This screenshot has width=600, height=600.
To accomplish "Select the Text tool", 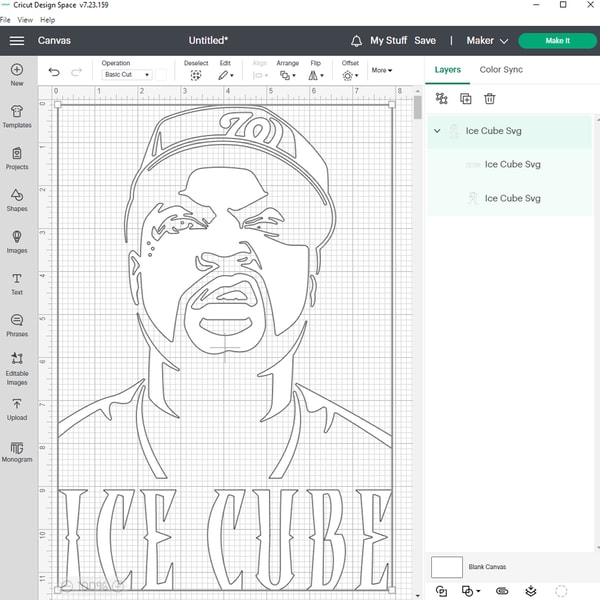I will [x=17, y=284].
